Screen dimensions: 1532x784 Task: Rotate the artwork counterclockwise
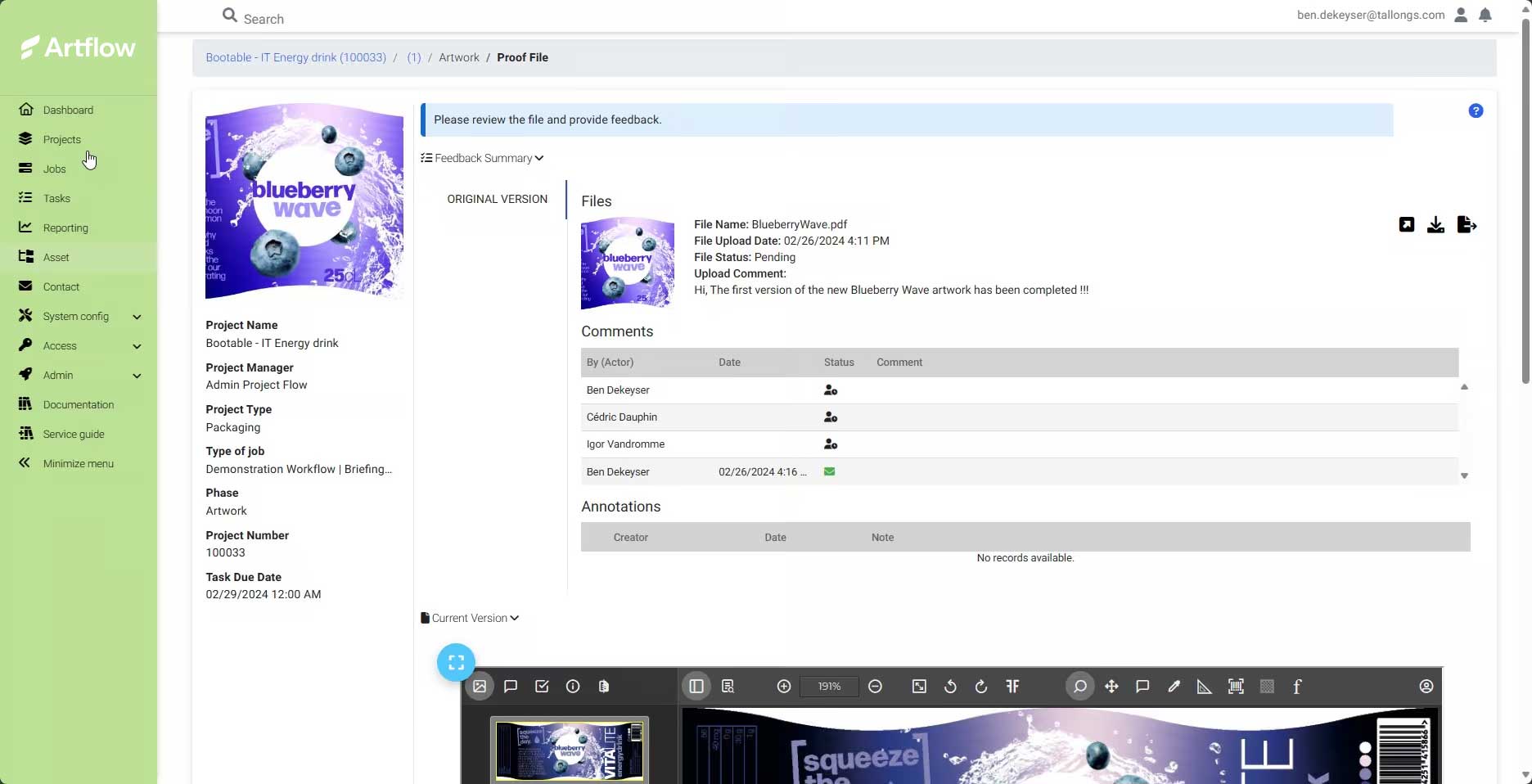coord(950,687)
